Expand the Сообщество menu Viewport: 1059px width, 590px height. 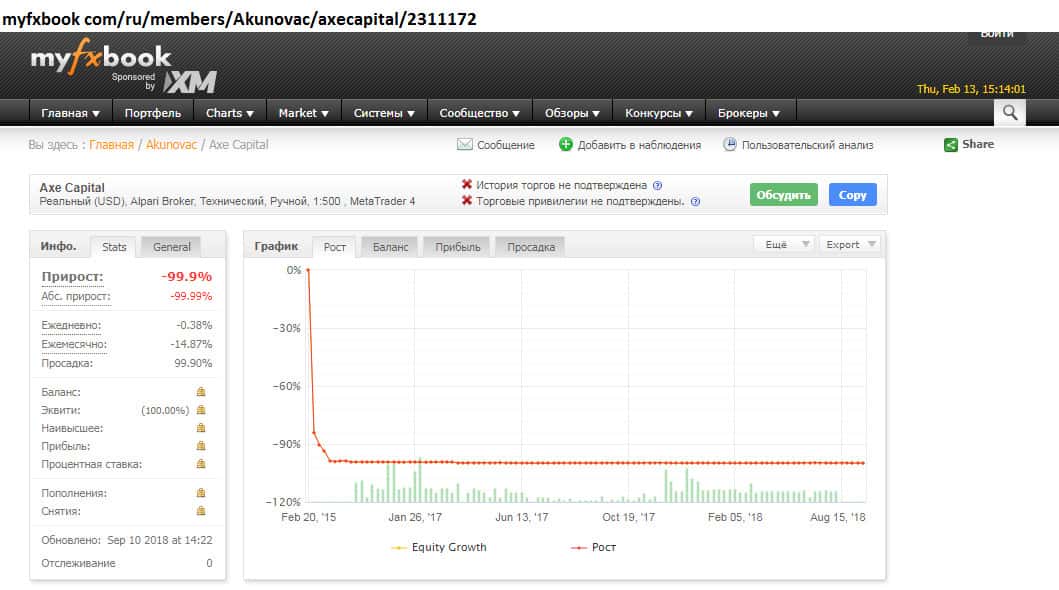479,113
